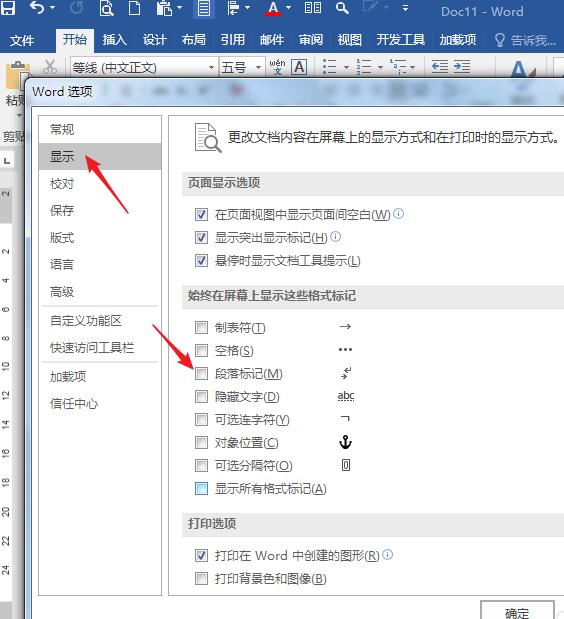Image resolution: width=564 pixels, height=619 pixels.
Task: Click the Save icon in quick access toolbar
Action: point(8,8)
